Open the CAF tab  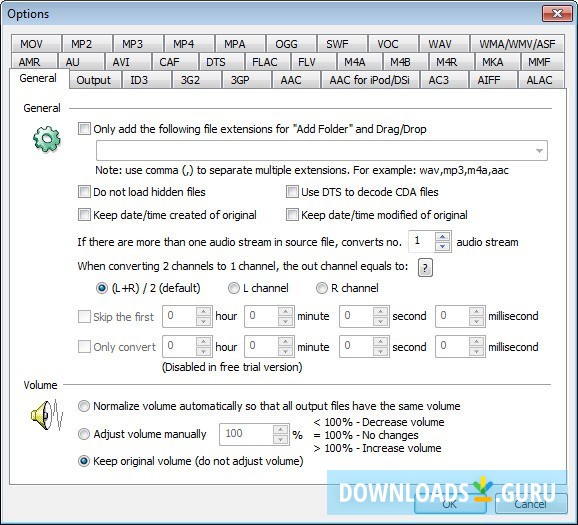coord(175,62)
